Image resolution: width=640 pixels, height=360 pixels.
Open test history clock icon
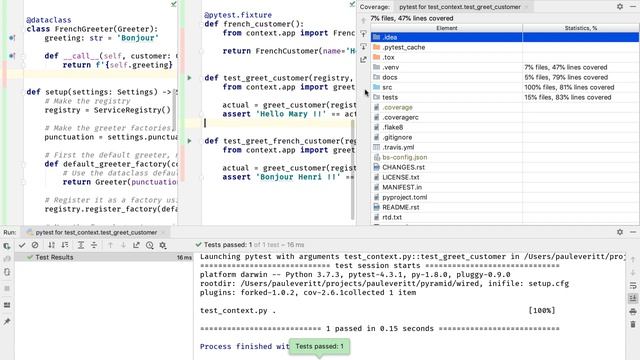[x=150, y=245]
